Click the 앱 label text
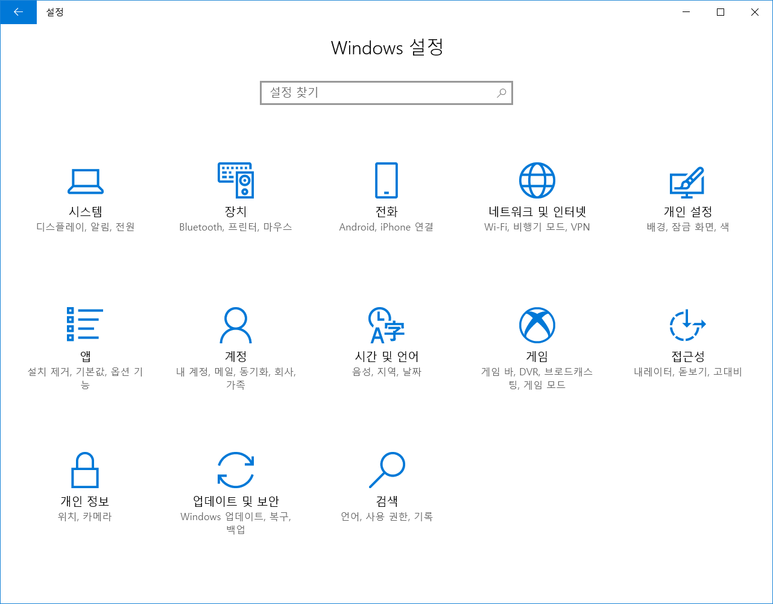Viewport: 773px width, 604px height. click(85, 356)
